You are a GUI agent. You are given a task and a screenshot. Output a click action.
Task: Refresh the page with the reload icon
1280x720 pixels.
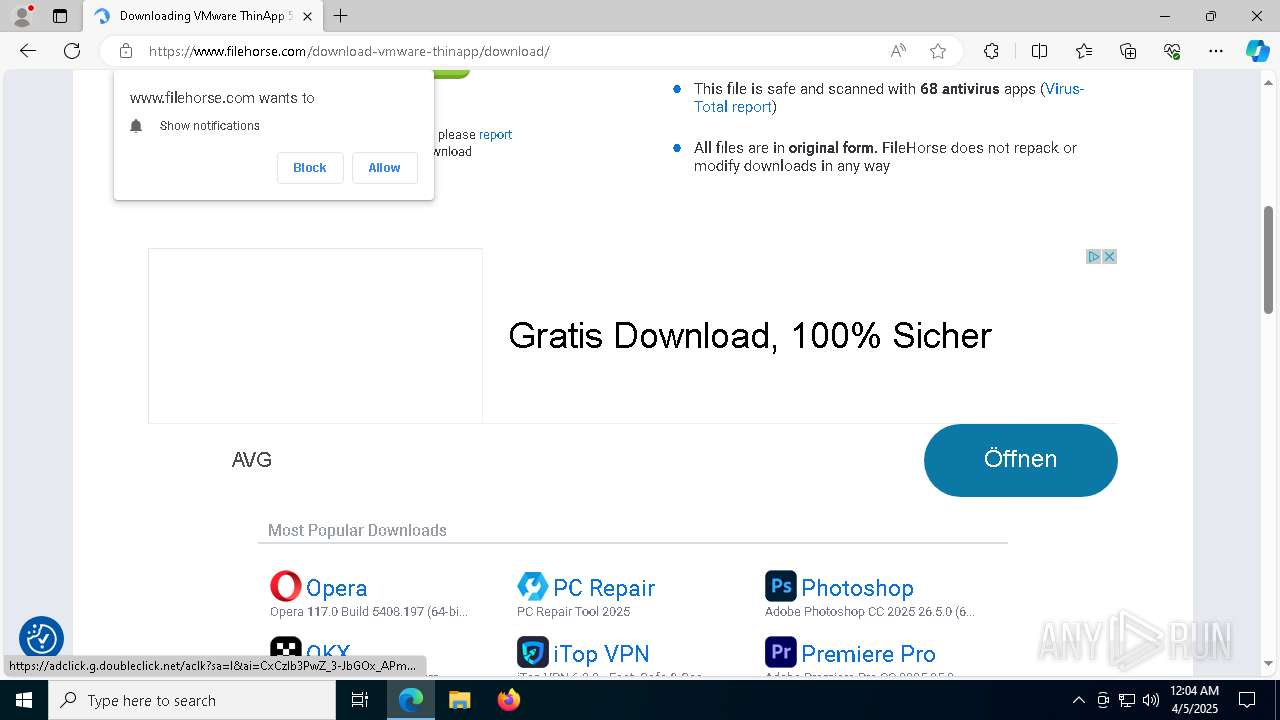[x=72, y=51]
